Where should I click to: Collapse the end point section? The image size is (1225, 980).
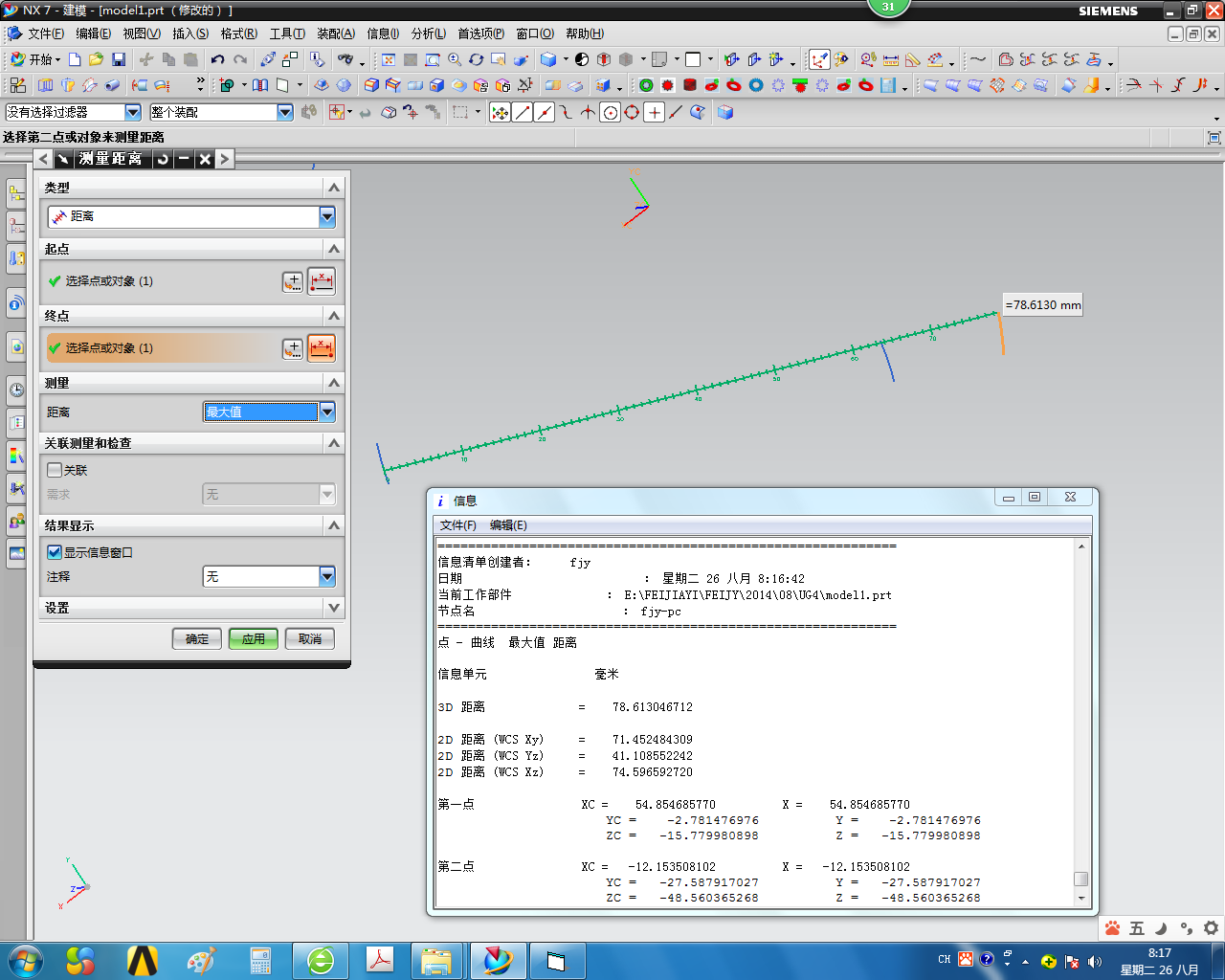pyautogui.click(x=333, y=316)
